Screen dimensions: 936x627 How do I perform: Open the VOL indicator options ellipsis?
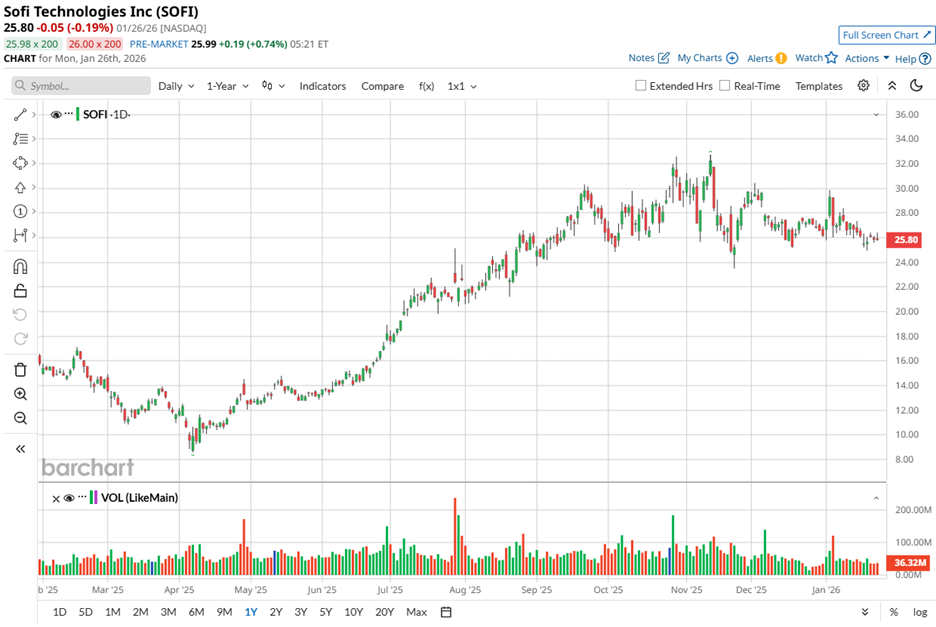pyautogui.click(x=82, y=497)
